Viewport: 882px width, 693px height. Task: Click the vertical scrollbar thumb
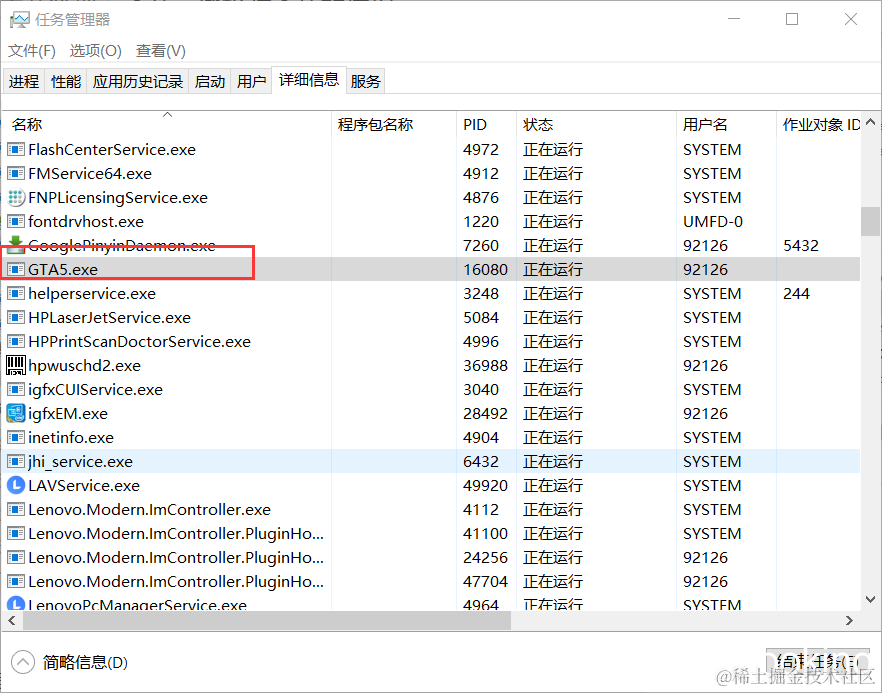pyautogui.click(x=870, y=221)
